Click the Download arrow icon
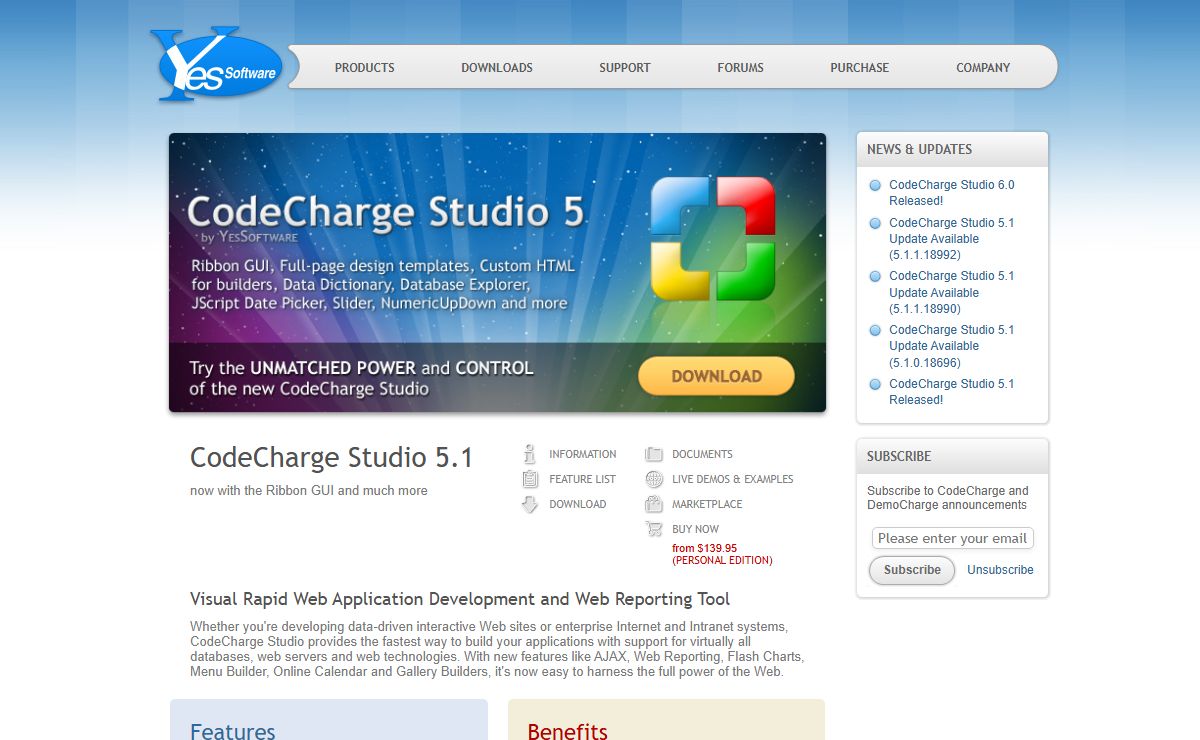The height and width of the screenshot is (740, 1200). pyautogui.click(x=530, y=504)
